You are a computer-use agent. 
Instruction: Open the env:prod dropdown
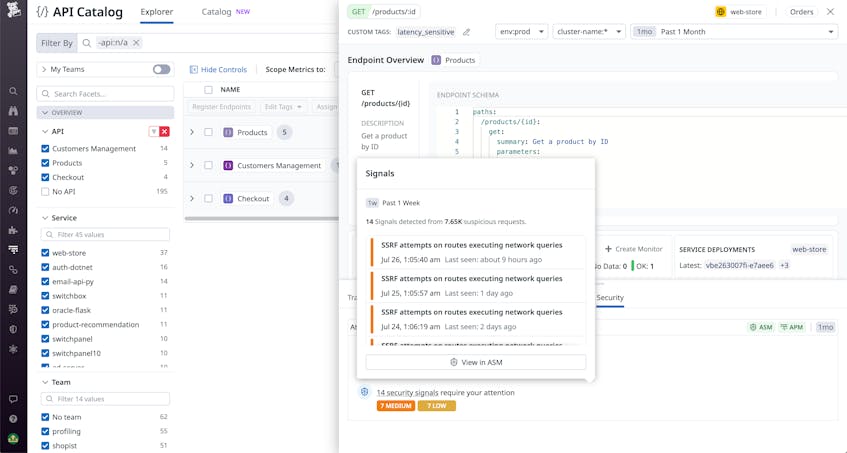[521, 32]
